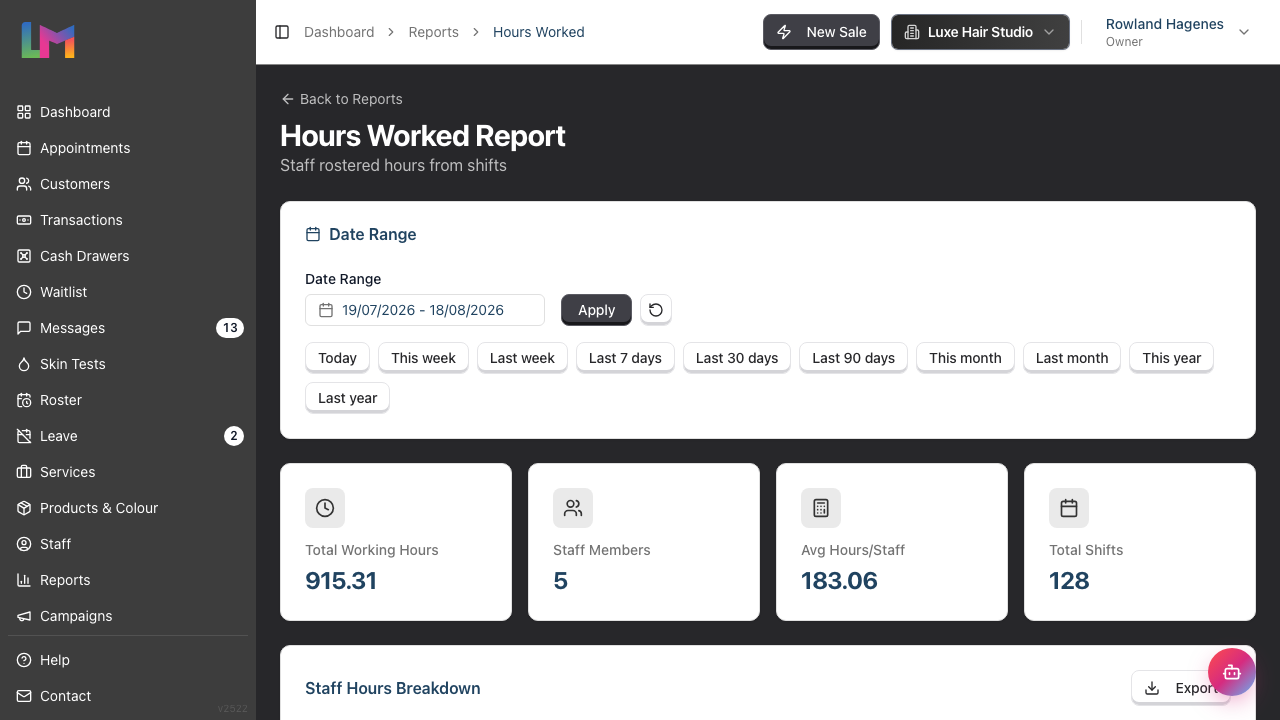Click the Campaigns megaphone icon
Viewport: 1280px width, 720px height.
coord(24,616)
